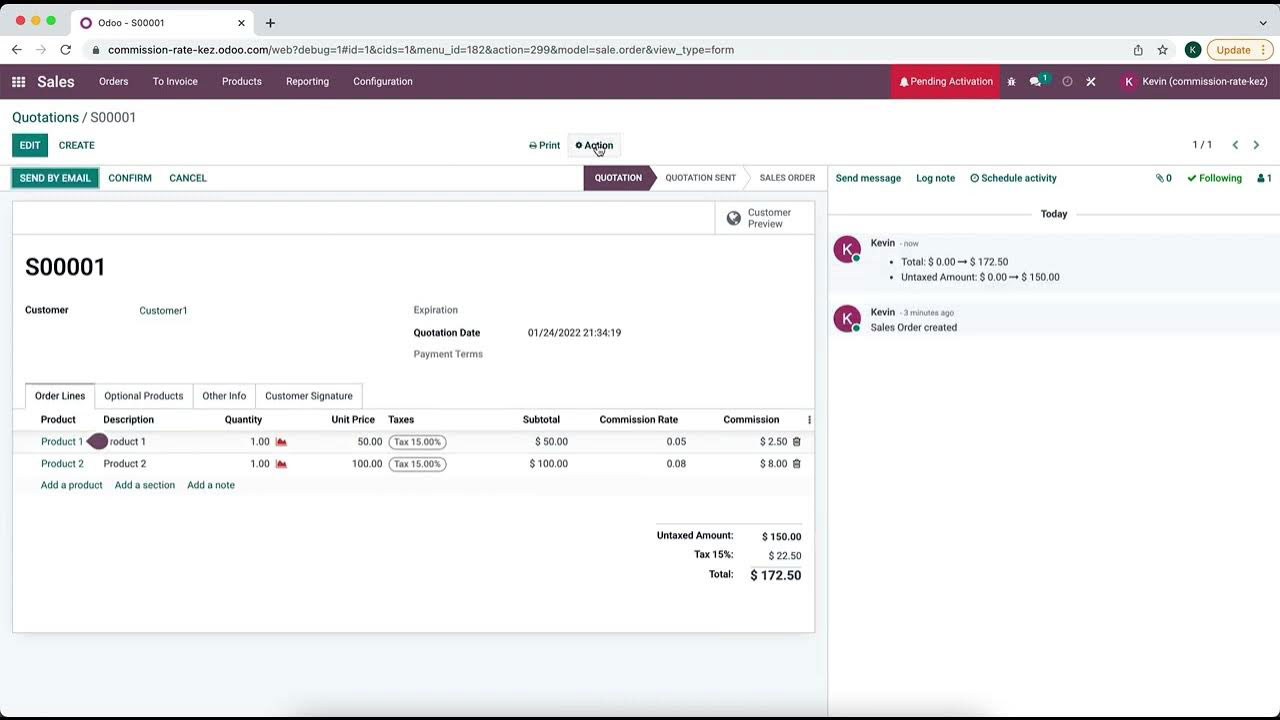Open the activities clock icon
The height and width of the screenshot is (720, 1280).
[x=1067, y=82]
